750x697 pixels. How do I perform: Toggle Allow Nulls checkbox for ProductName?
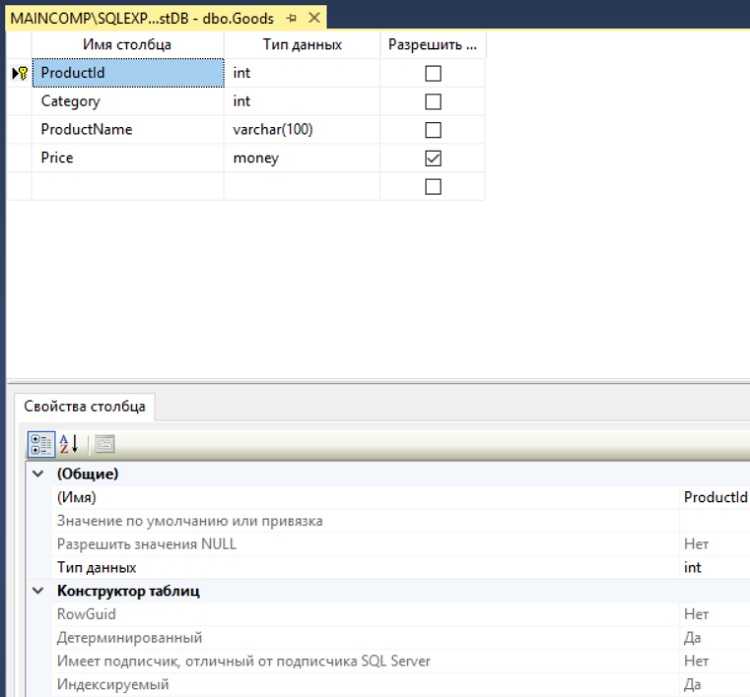tap(433, 130)
